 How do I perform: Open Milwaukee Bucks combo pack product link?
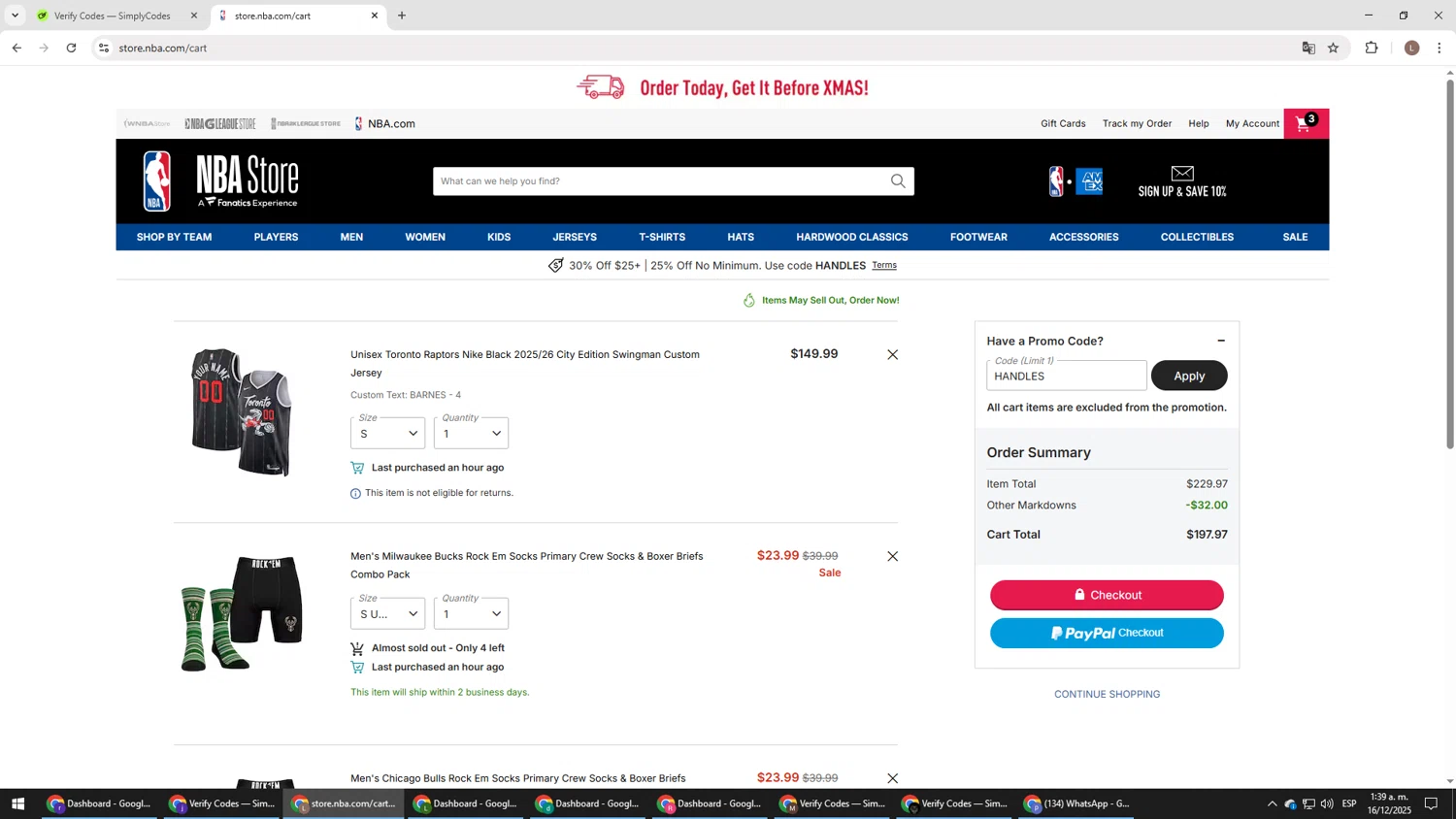point(526,565)
